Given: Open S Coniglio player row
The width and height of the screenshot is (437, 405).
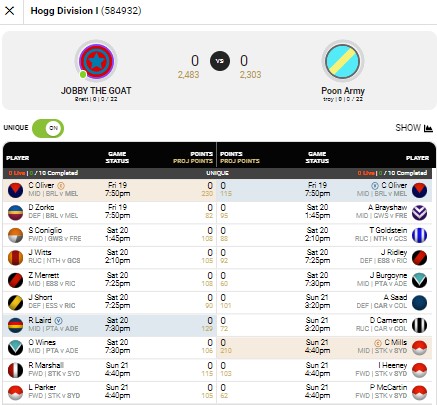Looking at the screenshot, I should (x=110, y=235).
